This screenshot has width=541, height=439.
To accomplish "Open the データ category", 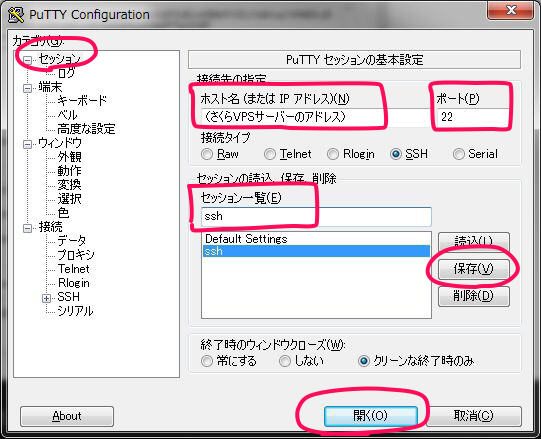I will click(71, 241).
